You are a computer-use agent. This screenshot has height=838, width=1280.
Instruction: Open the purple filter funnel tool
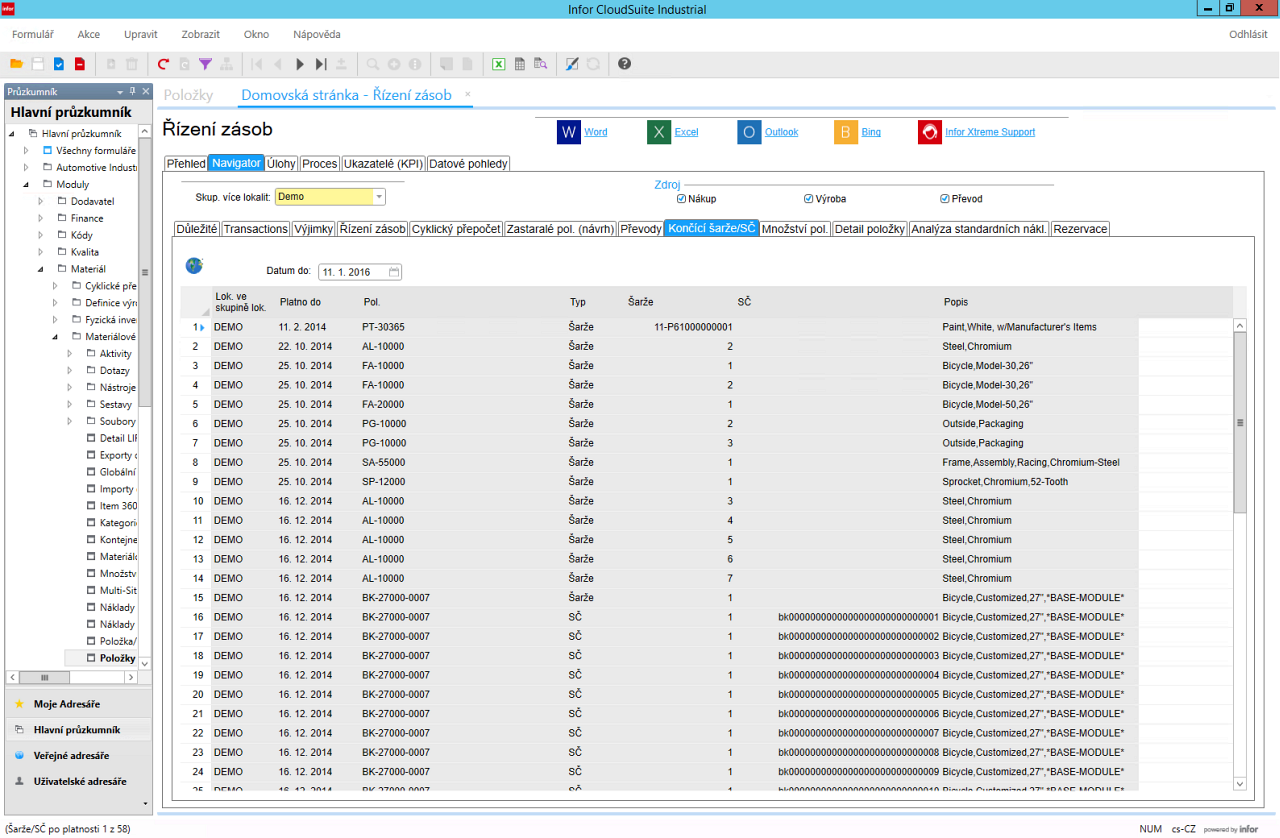(205, 64)
